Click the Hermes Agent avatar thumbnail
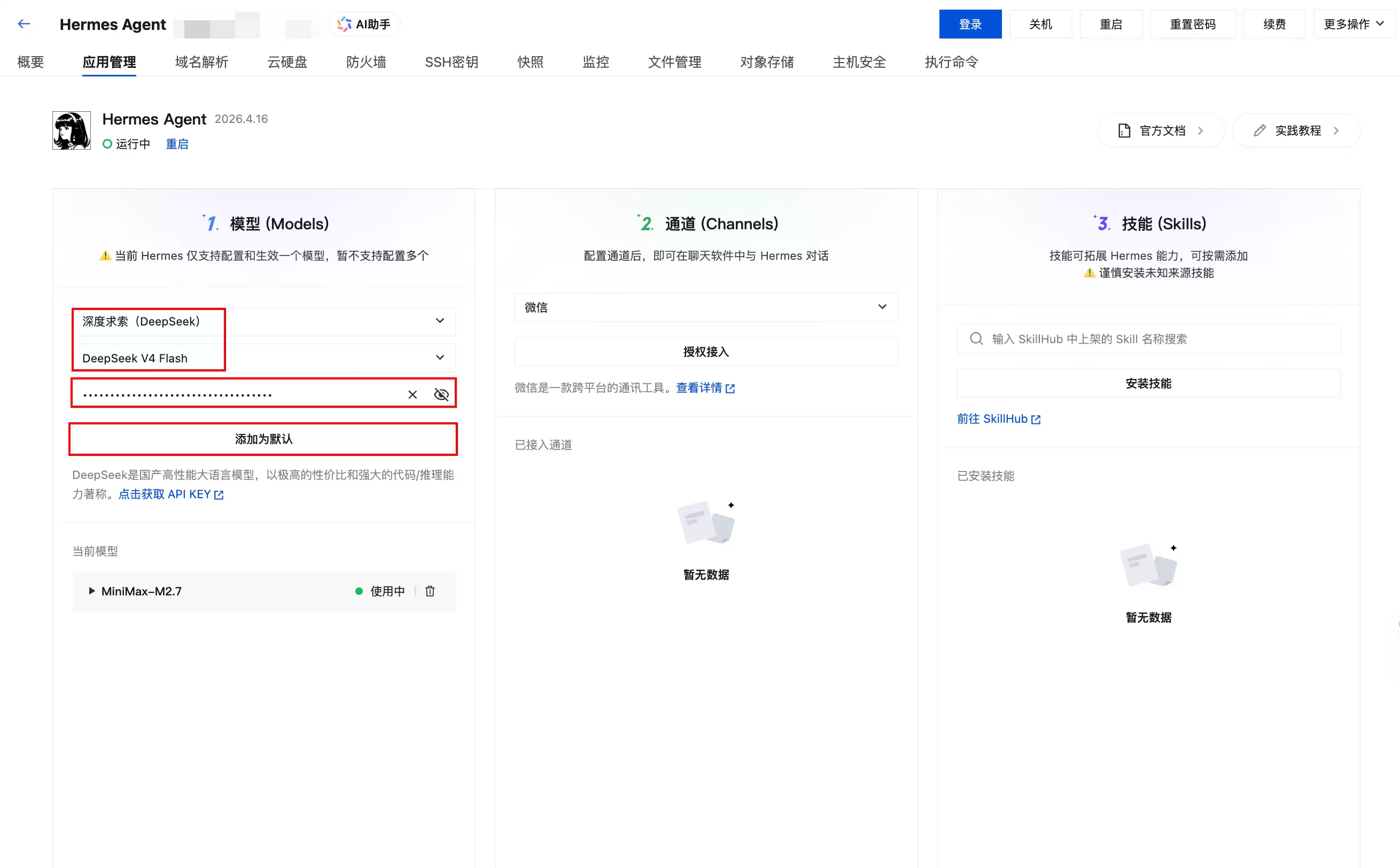Screen dimensions: 1400x868 pos(72,130)
